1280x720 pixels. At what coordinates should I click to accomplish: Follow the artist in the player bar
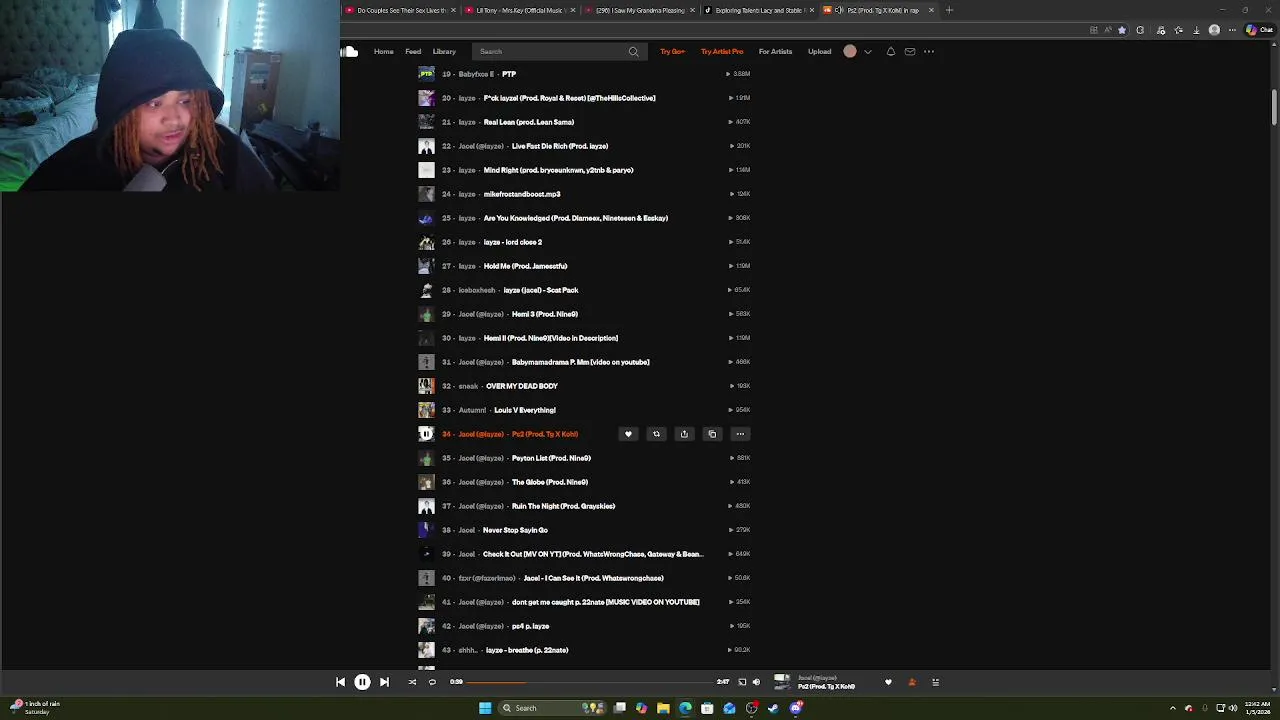click(912, 682)
